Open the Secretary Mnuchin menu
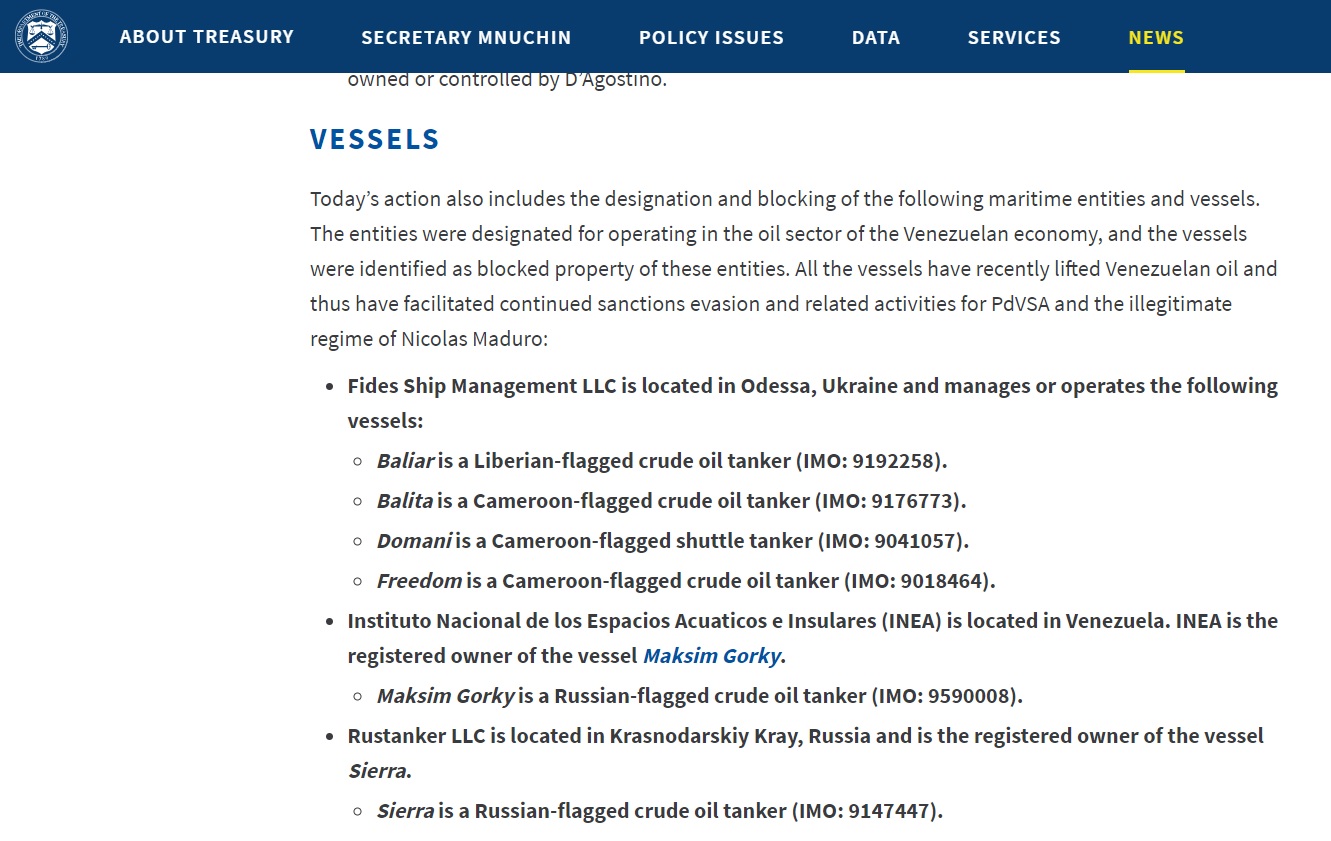The width and height of the screenshot is (1331, 841). point(466,38)
